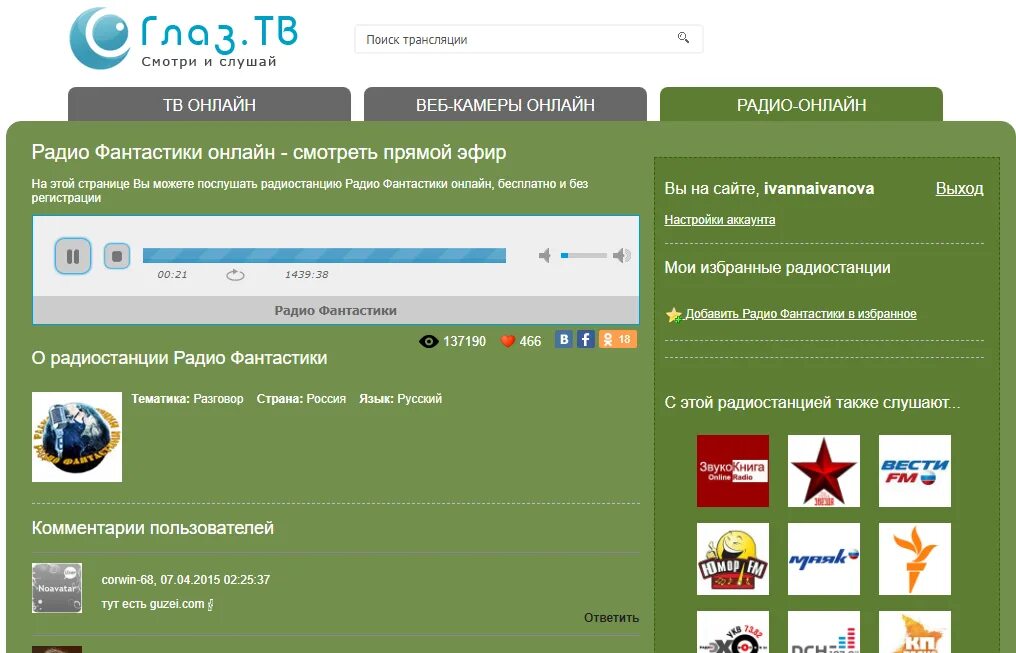The height and width of the screenshot is (653, 1016).
Task: Click the Тематика: Разговор label
Action: [187, 398]
